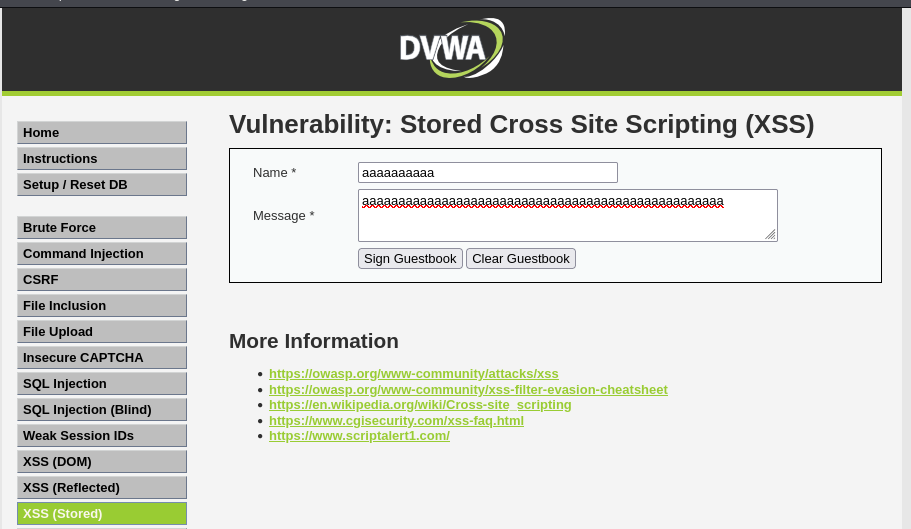Open the Insecure CAPTCHA page
This screenshot has width=911, height=529.
(x=102, y=358)
